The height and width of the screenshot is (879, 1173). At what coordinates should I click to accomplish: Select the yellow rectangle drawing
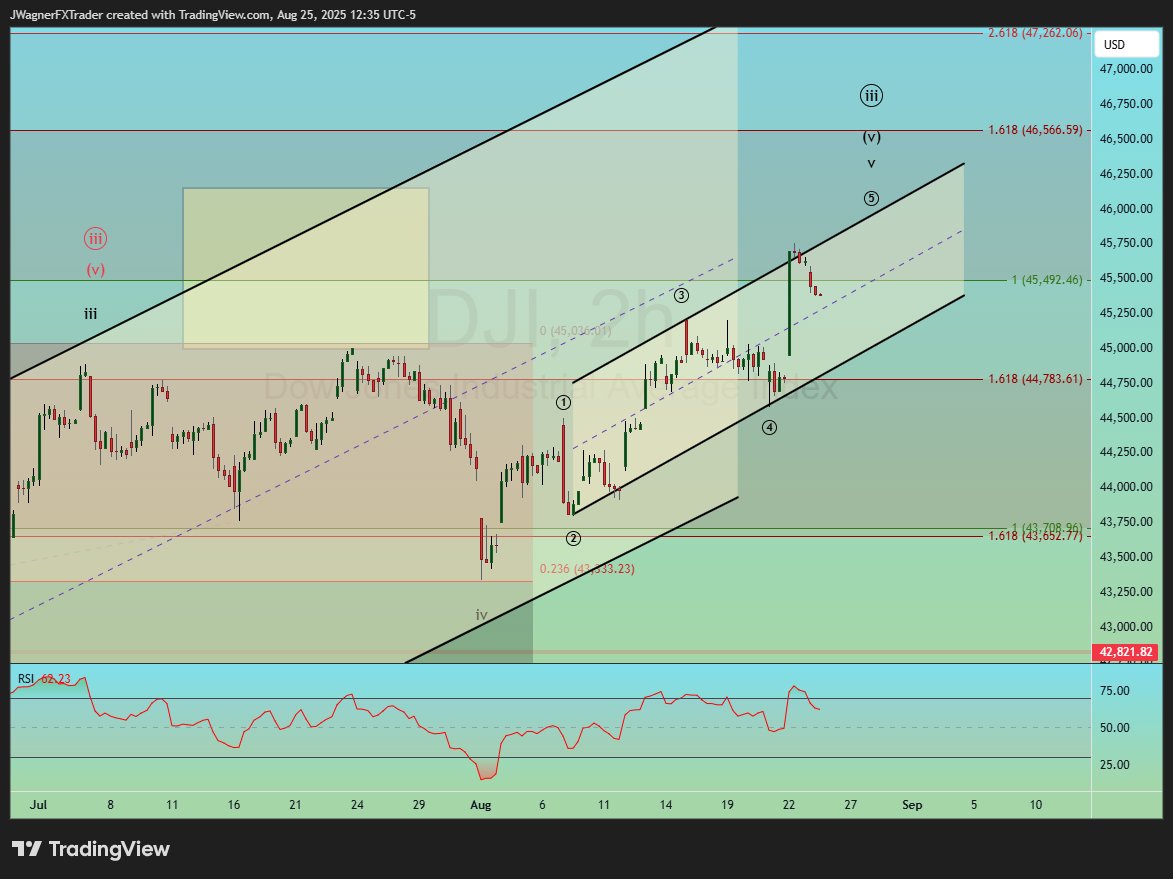click(306, 268)
